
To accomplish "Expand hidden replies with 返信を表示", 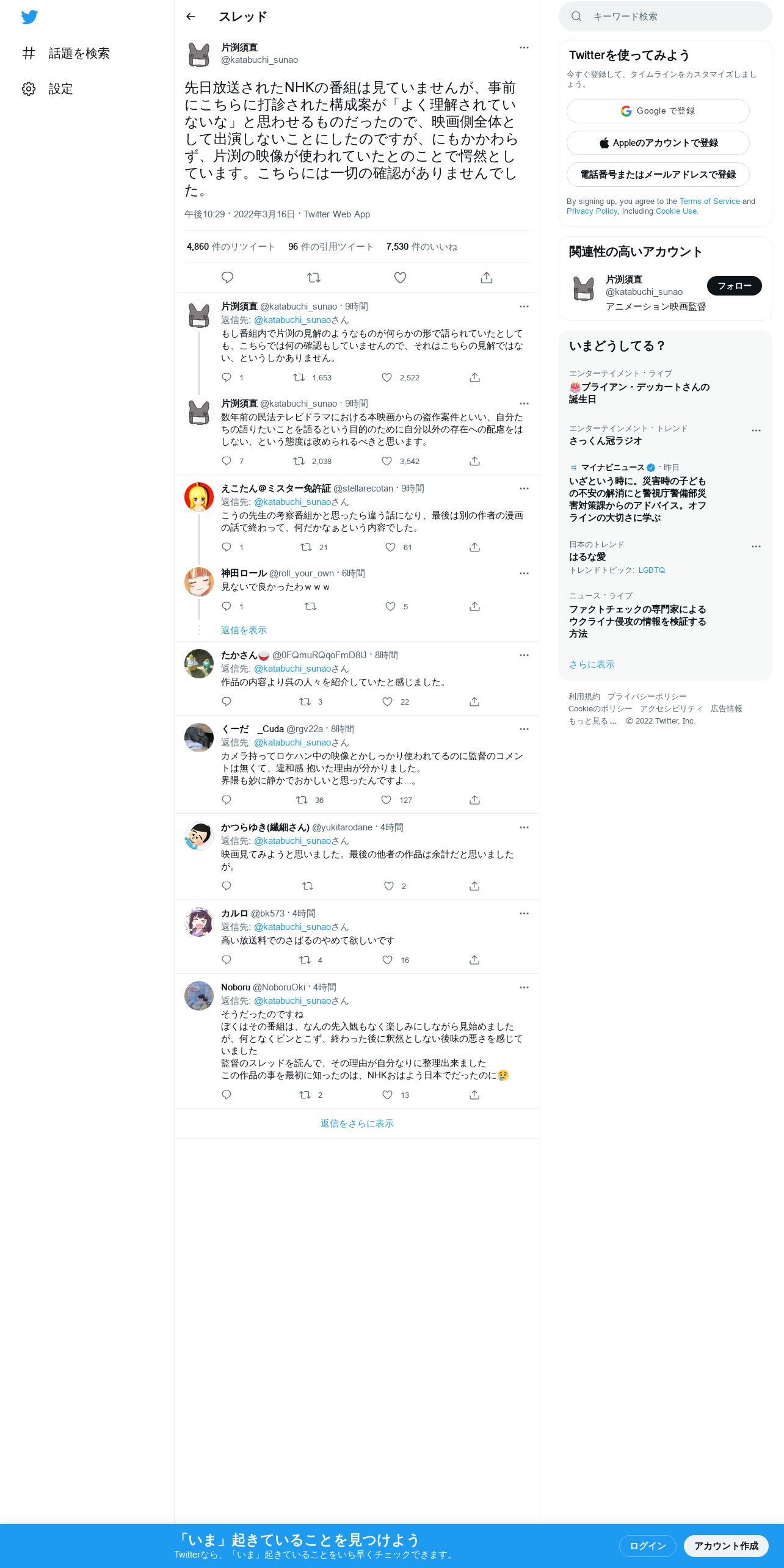I will (x=244, y=630).
